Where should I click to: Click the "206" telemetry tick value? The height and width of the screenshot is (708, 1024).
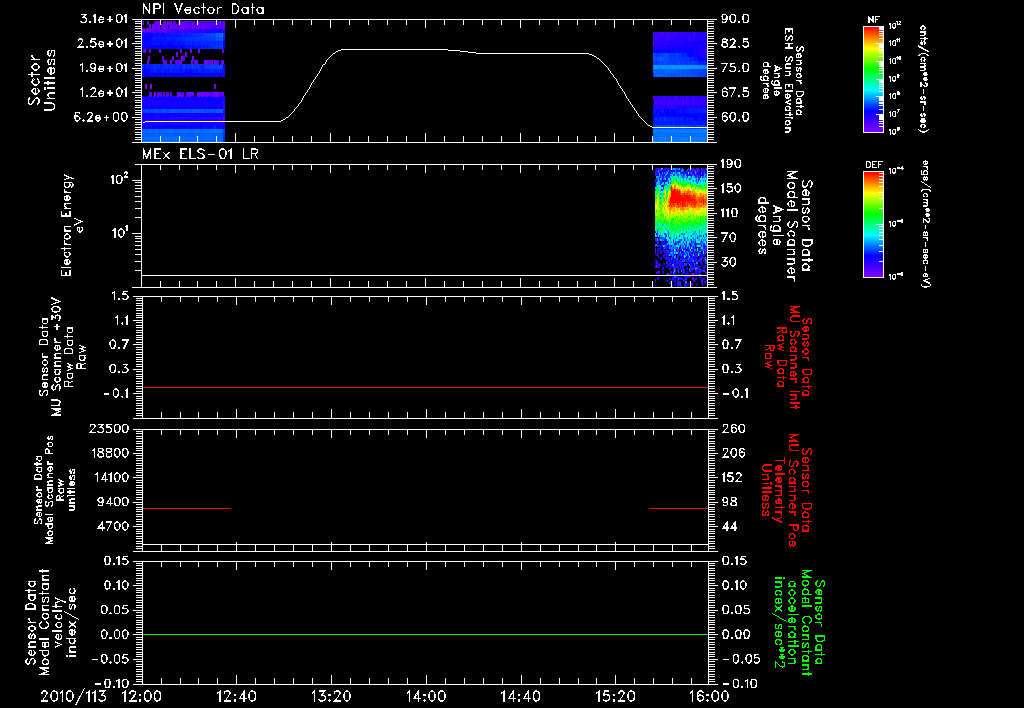coord(733,453)
